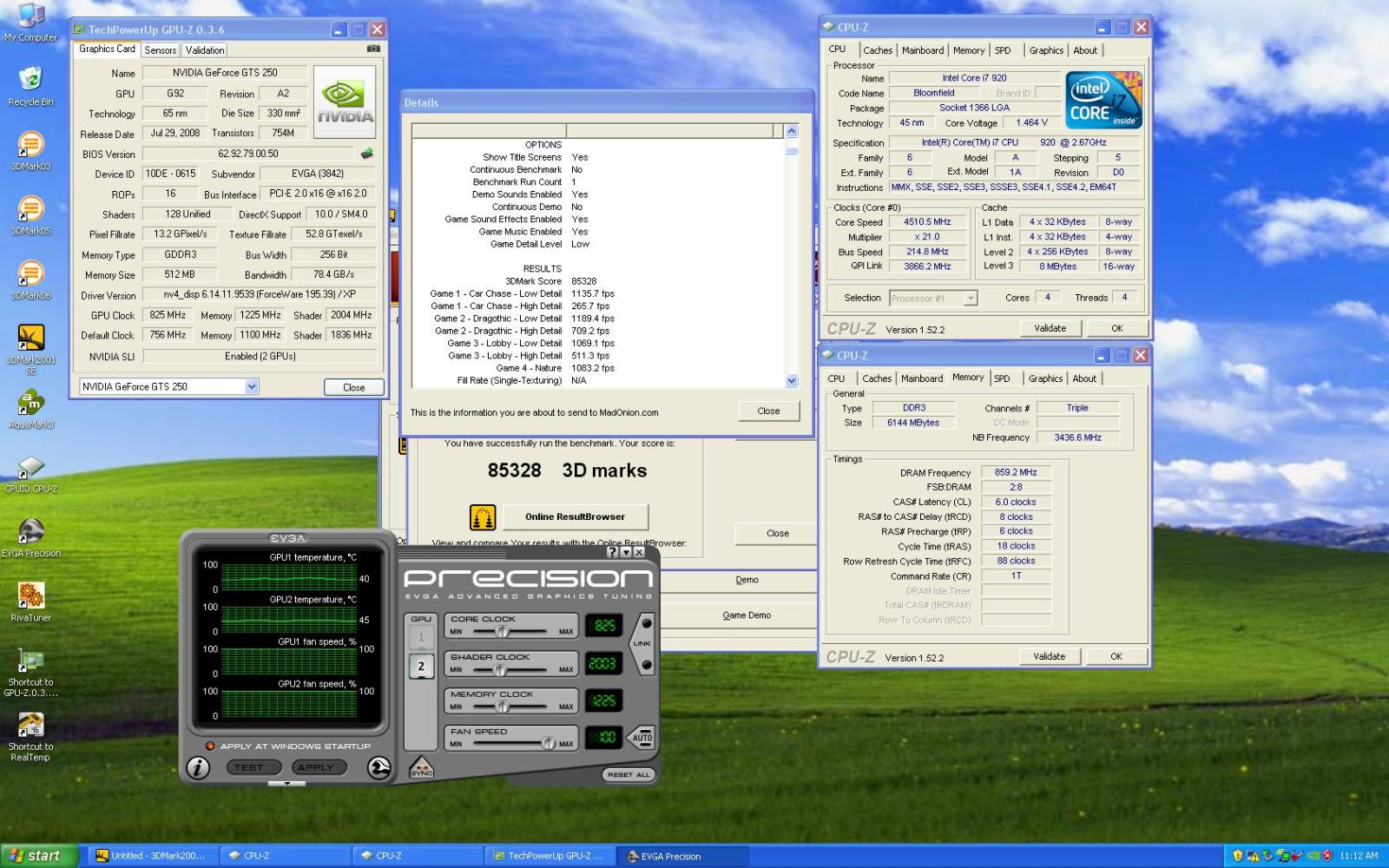
Task: Click GPU-Z screenshot camera icon
Action: coord(373,49)
